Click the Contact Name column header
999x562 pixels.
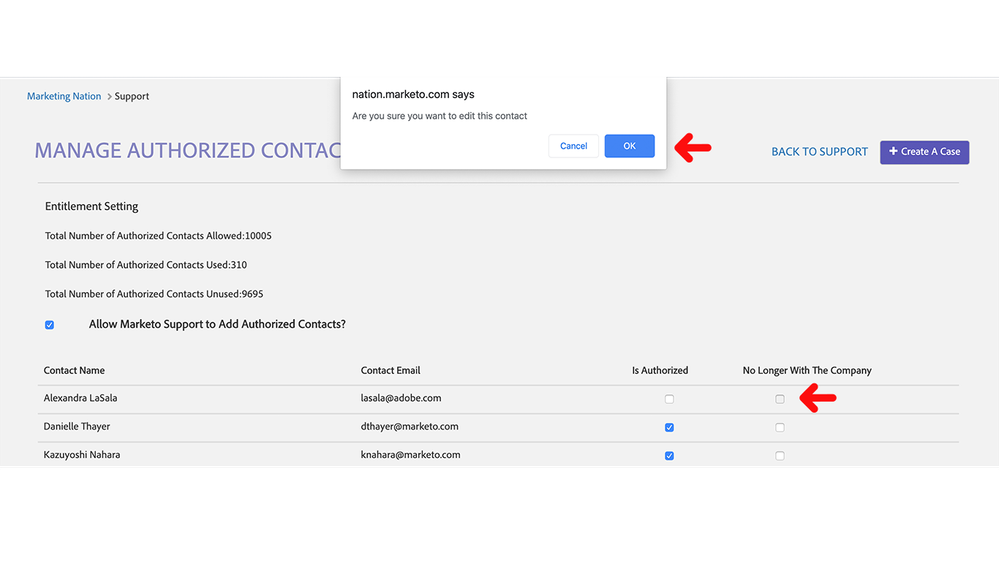[x=74, y=370]
